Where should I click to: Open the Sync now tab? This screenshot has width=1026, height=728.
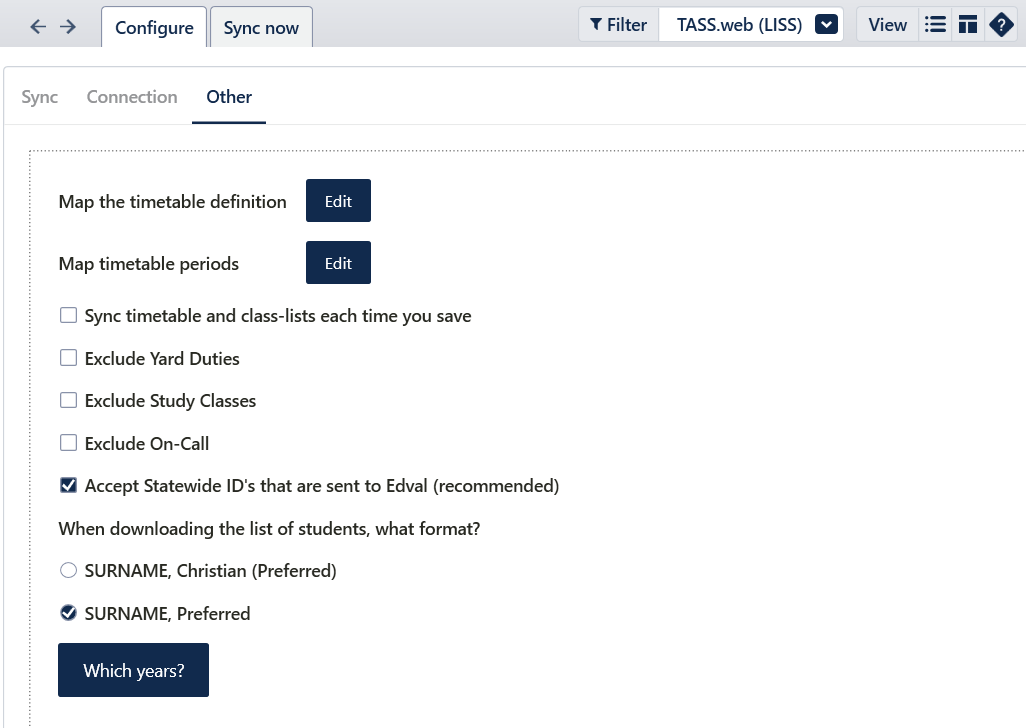pyautogui.click(x=261, y=28)
